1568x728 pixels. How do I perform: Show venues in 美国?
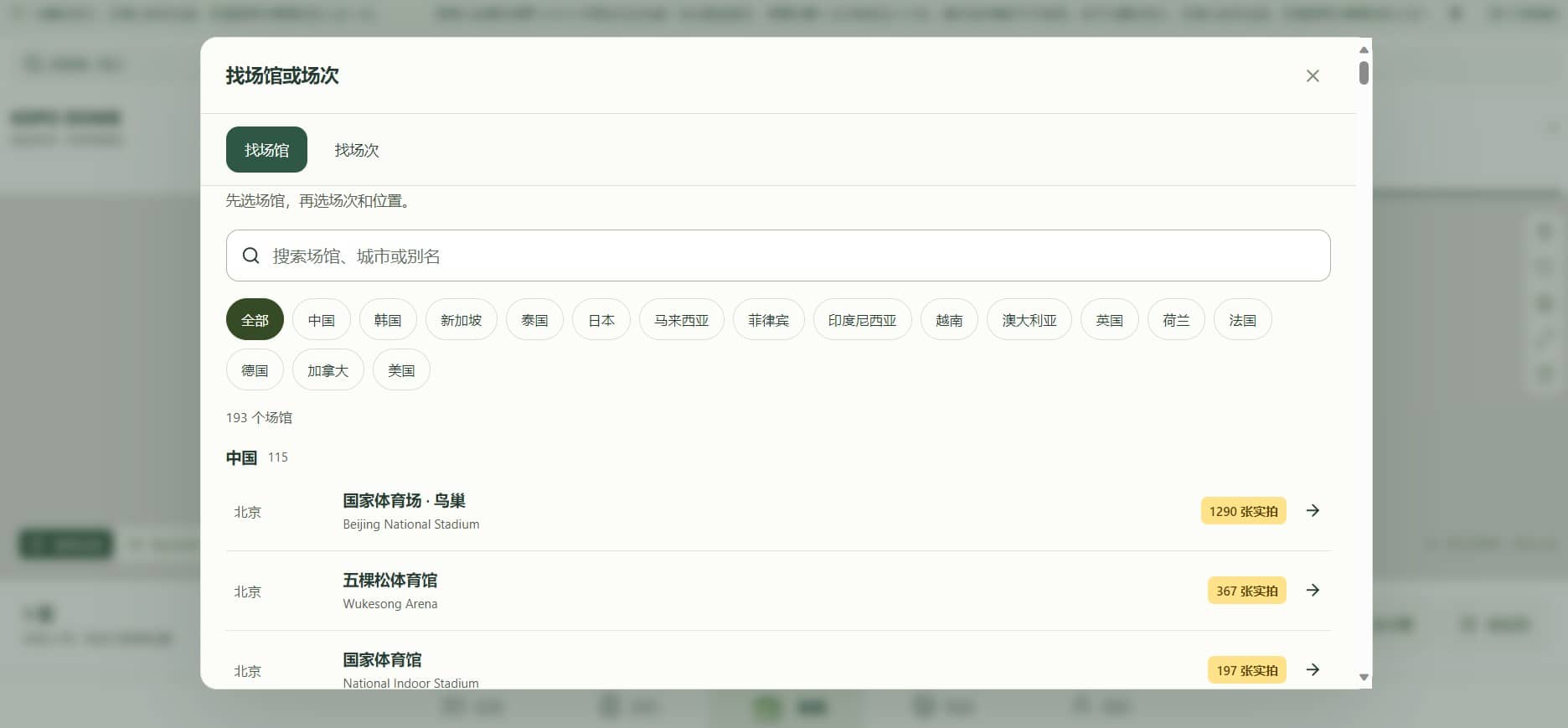401,370
